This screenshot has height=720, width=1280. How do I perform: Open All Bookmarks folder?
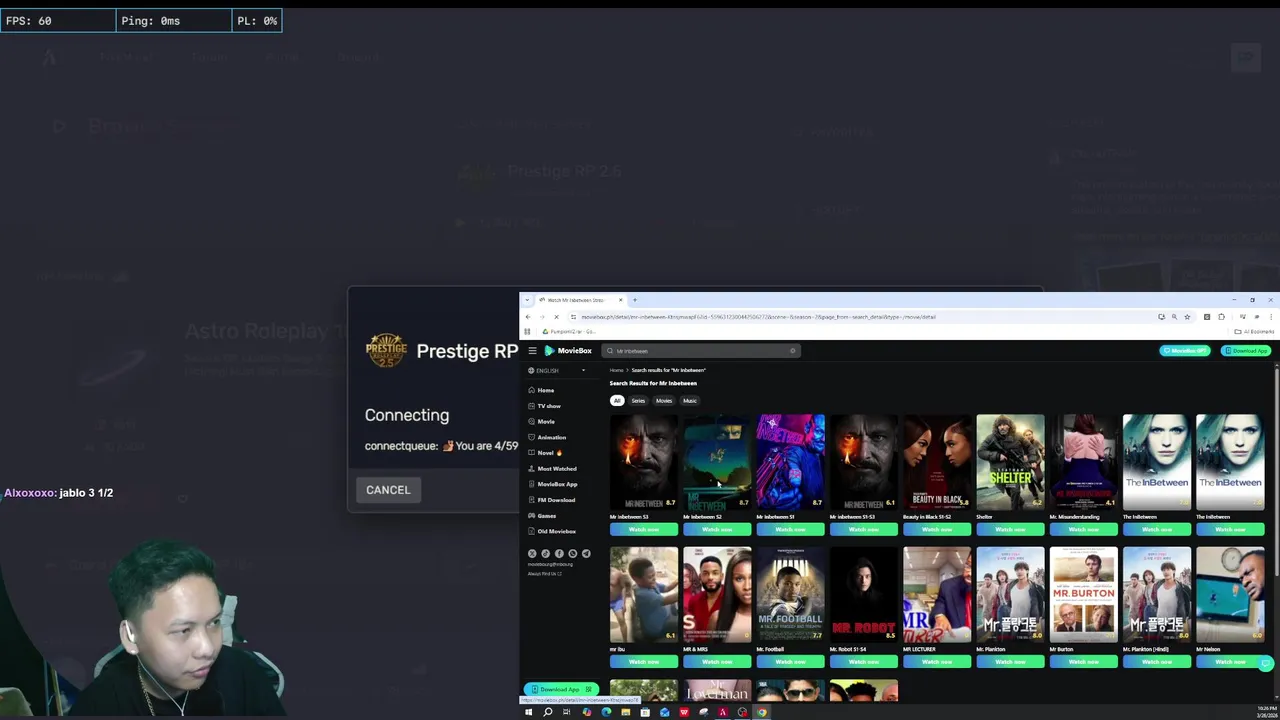pyautogui.click(x=1255, y=331)
